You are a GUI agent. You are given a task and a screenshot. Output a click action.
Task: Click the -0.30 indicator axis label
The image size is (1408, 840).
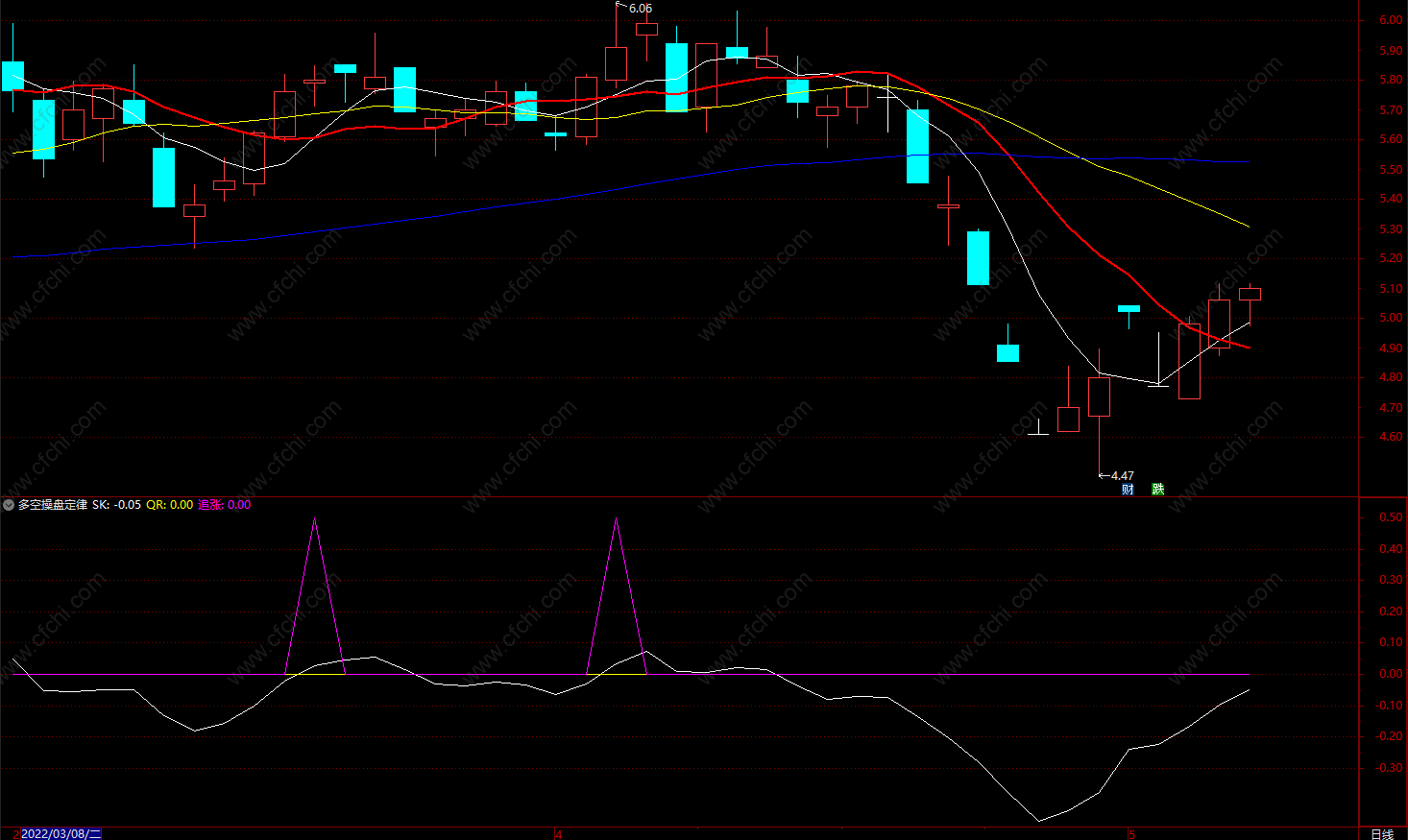(1389, 768)
